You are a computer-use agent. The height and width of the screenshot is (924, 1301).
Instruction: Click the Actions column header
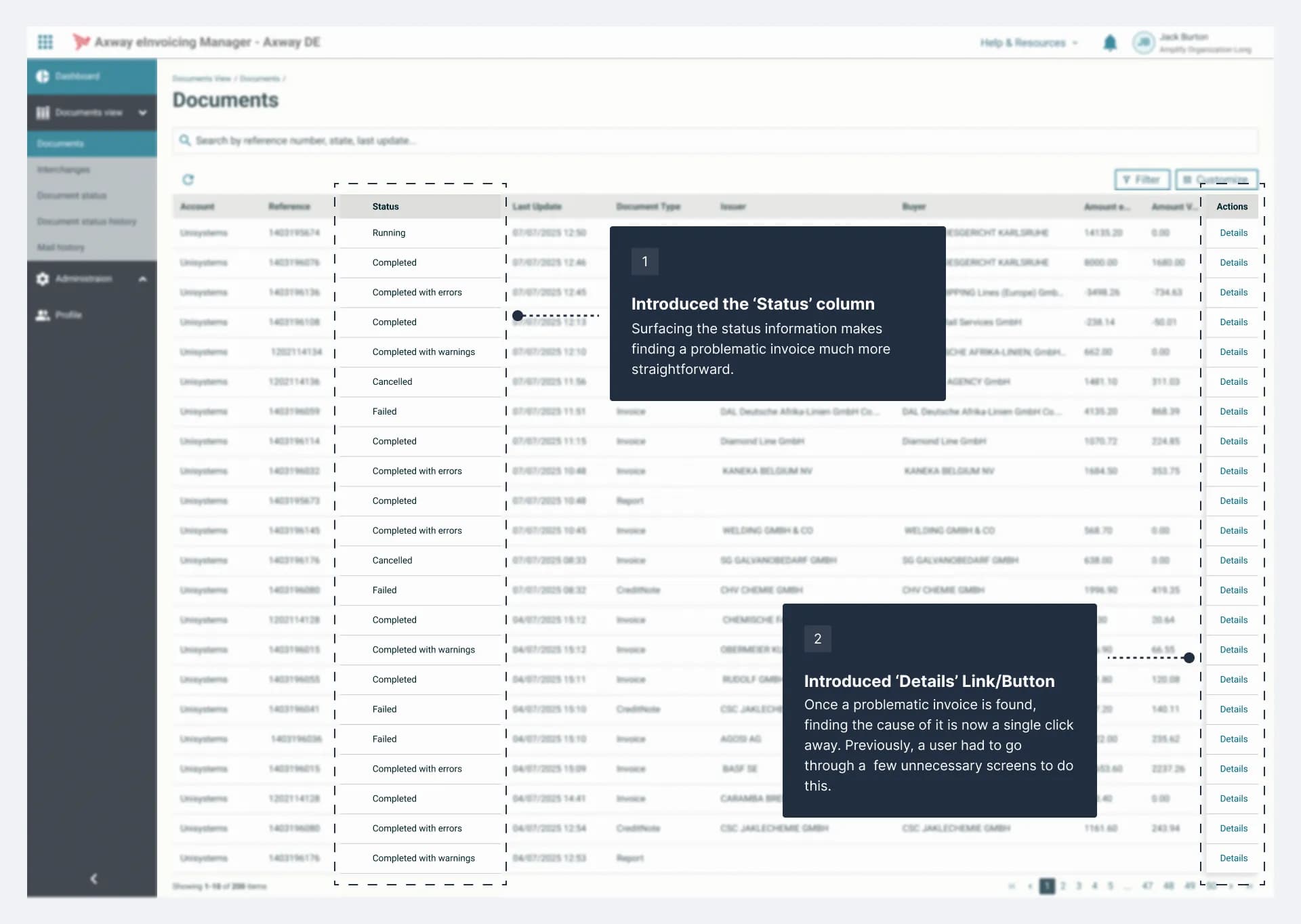[x=1232, y=207]
